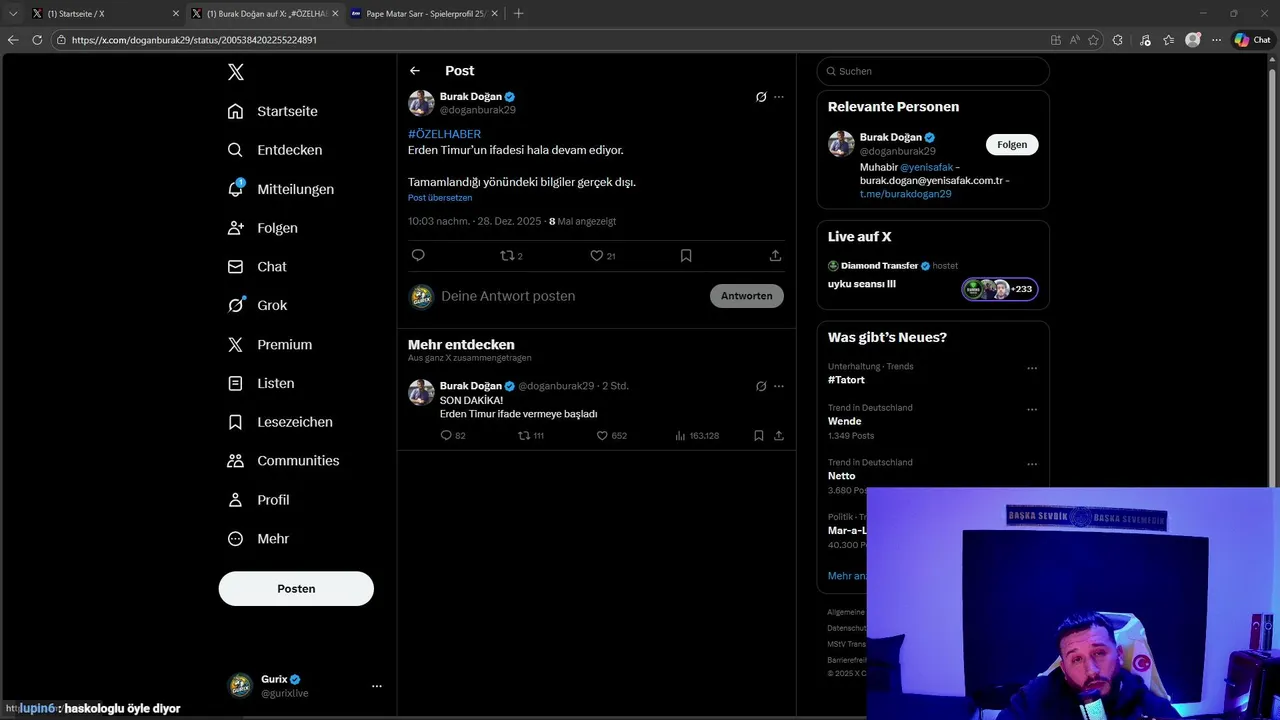Open more options on SON DAKİKA post
1280x720 pixels.
(779, 386)
